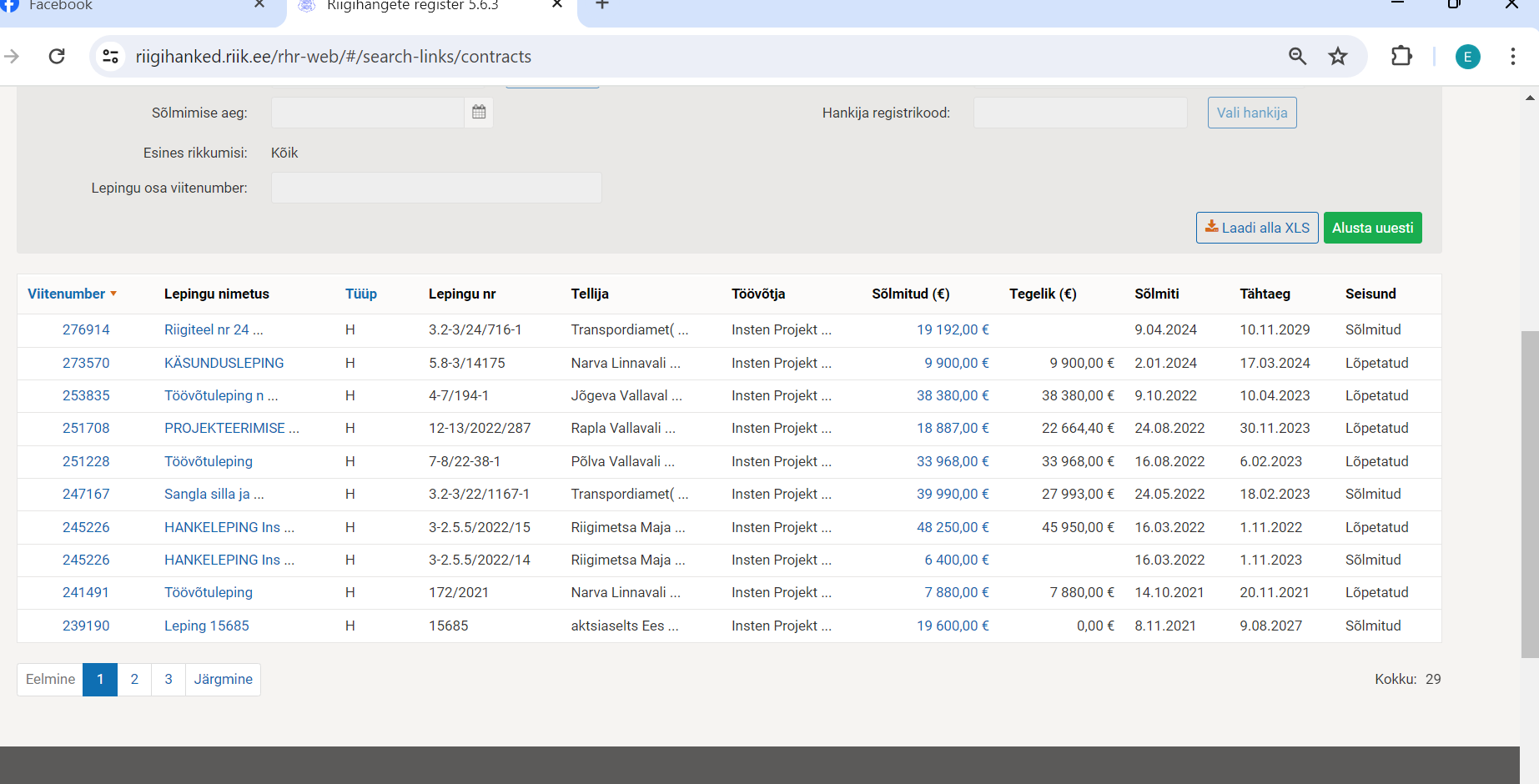Click amount 39 990,00 €
Viewport: 1539px width, 784px height.
[x=953, y=494]
